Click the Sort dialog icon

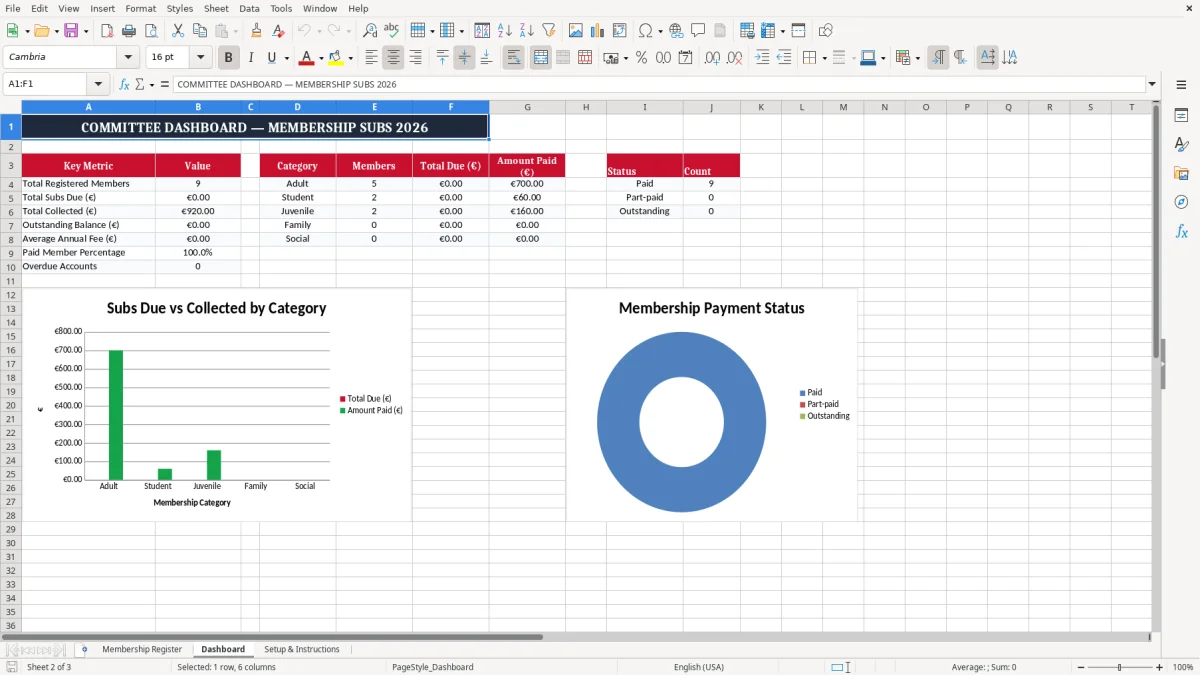click(482, 31)
